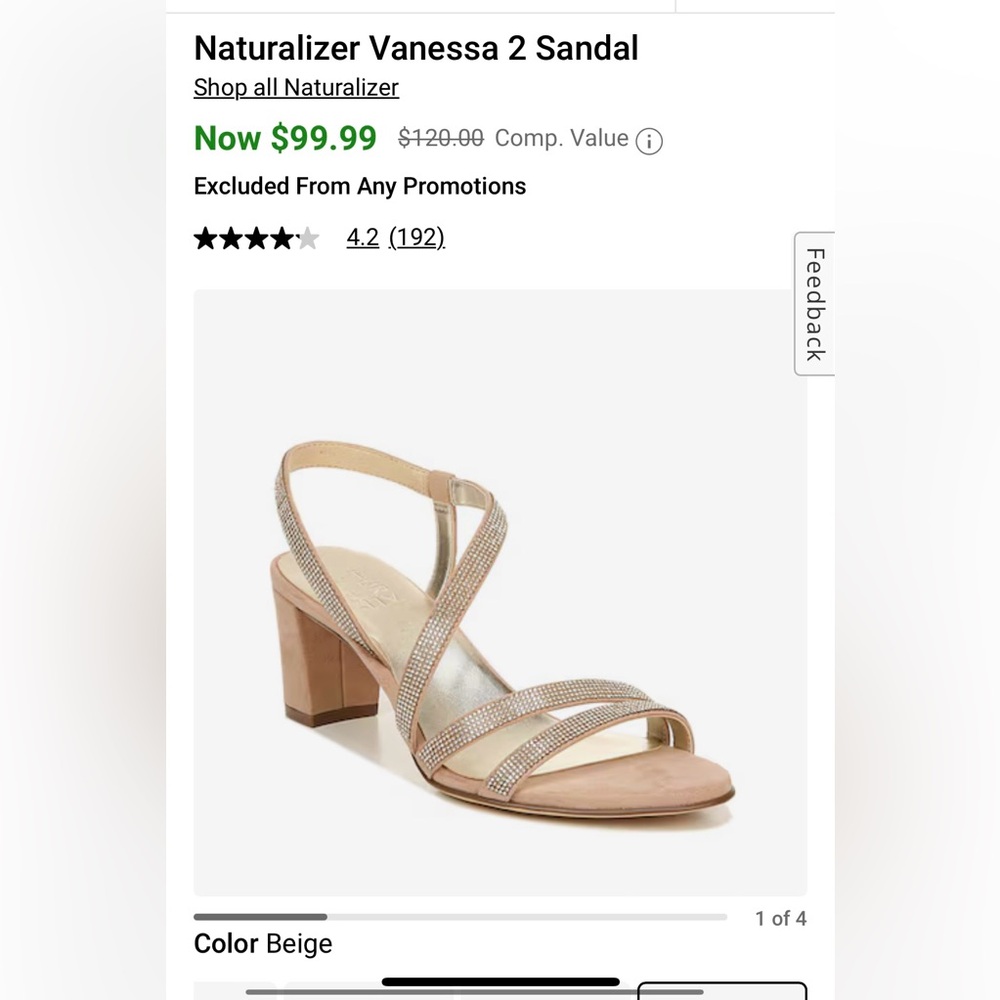Tap the 1 of 4 image counter
This screenshot has height=1000, width=1000.
pos(783,917)
